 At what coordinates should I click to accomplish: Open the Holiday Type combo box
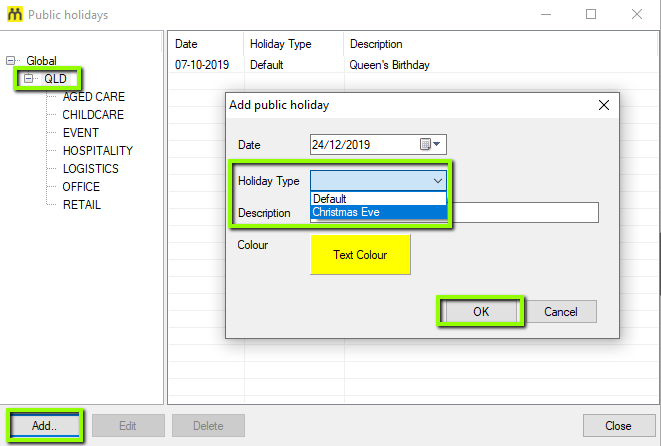pos(378,181)
